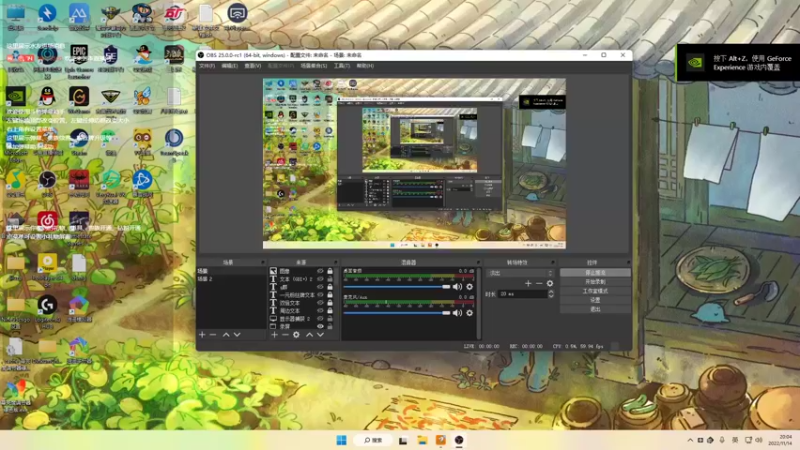The height and width of the screenshot is (450, 800).
Task: Pop out the Audio Mixer dock panel
Action: (478, 262)
